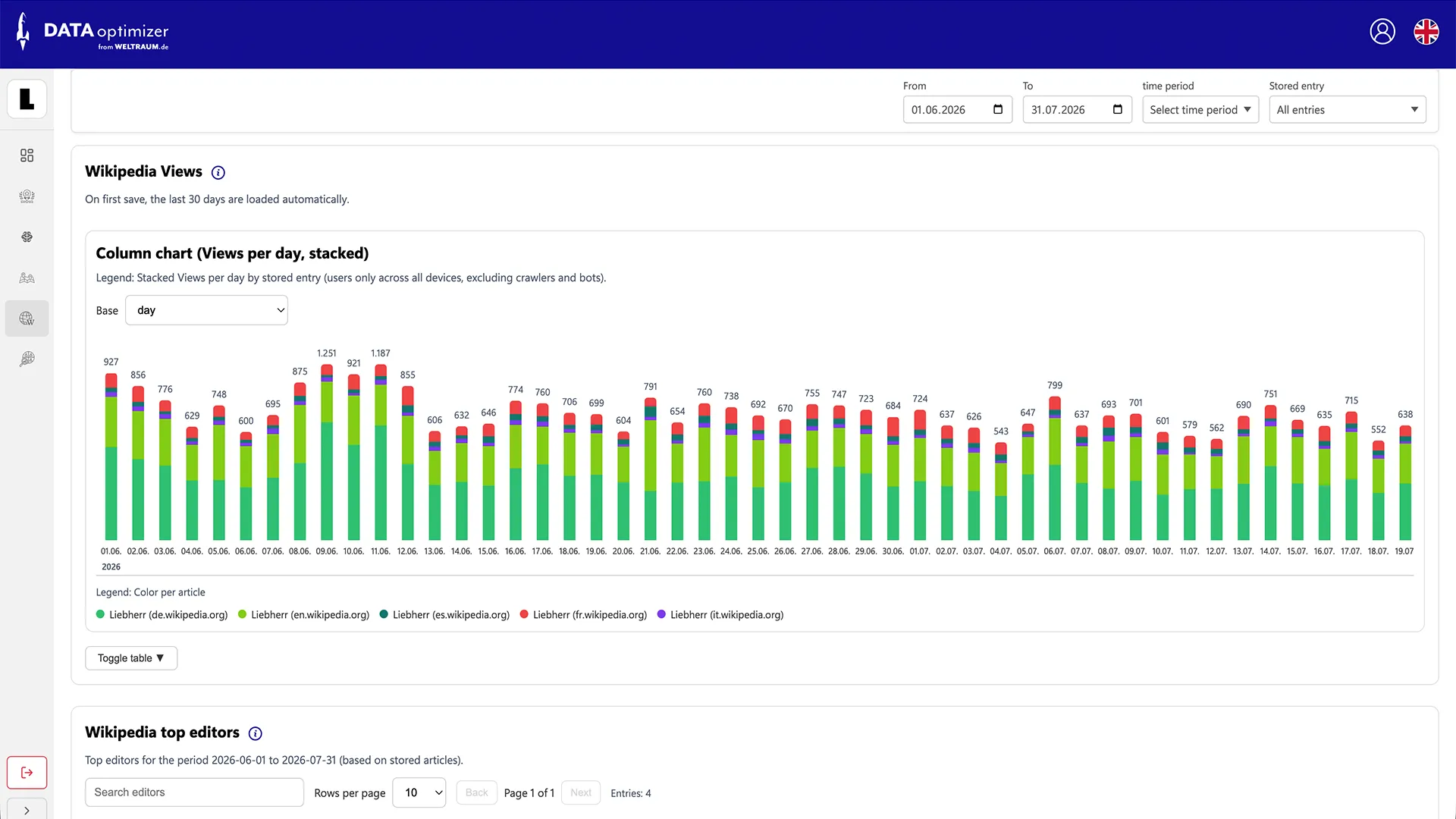Toggle Liebherr (es.wikipedia.org) legend entry
The height and width of the screenshot is (819, 1456).
(445, 615)
